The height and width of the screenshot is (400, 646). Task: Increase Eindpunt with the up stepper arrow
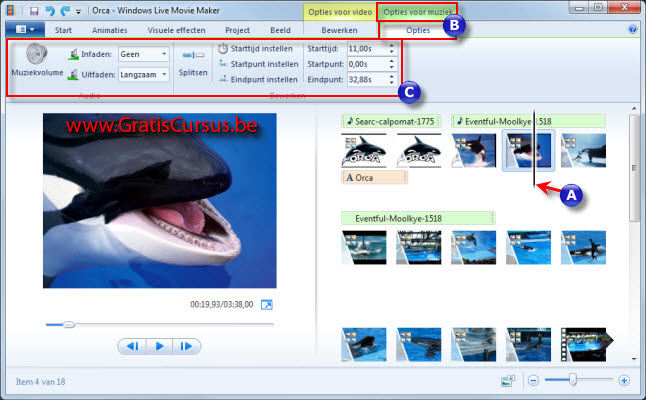coord(392,76)
